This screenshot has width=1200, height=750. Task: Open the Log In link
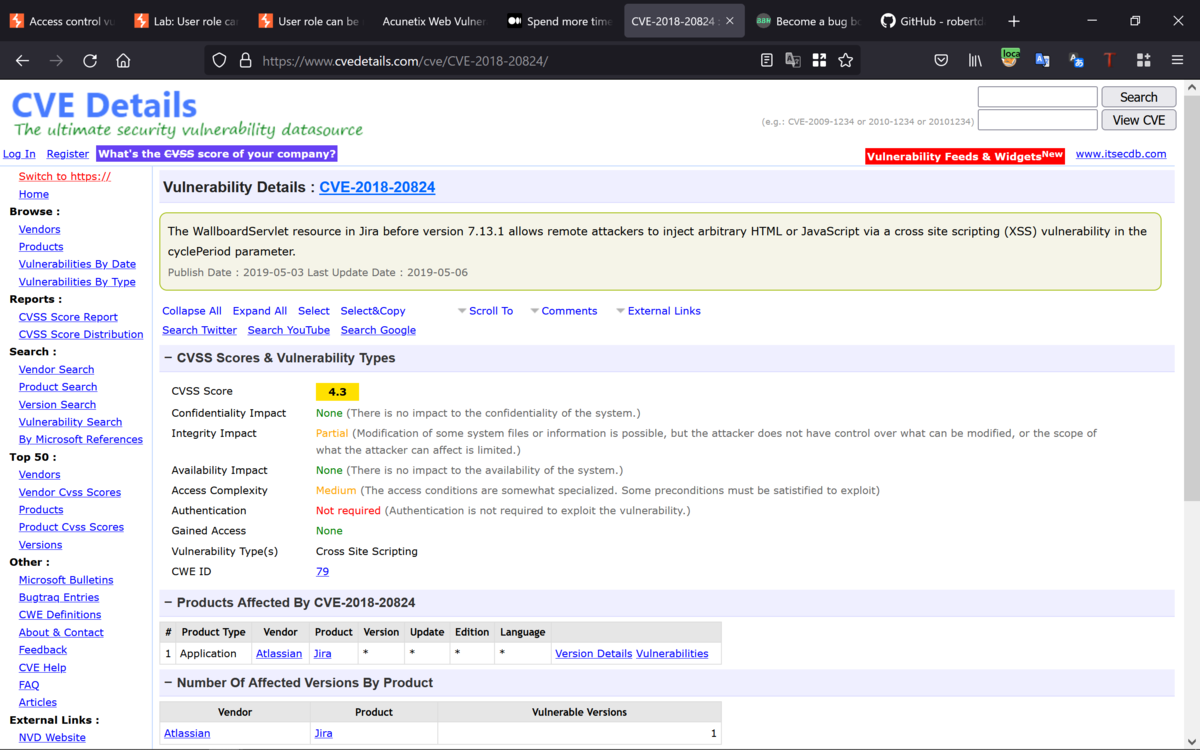coord(19,154)
